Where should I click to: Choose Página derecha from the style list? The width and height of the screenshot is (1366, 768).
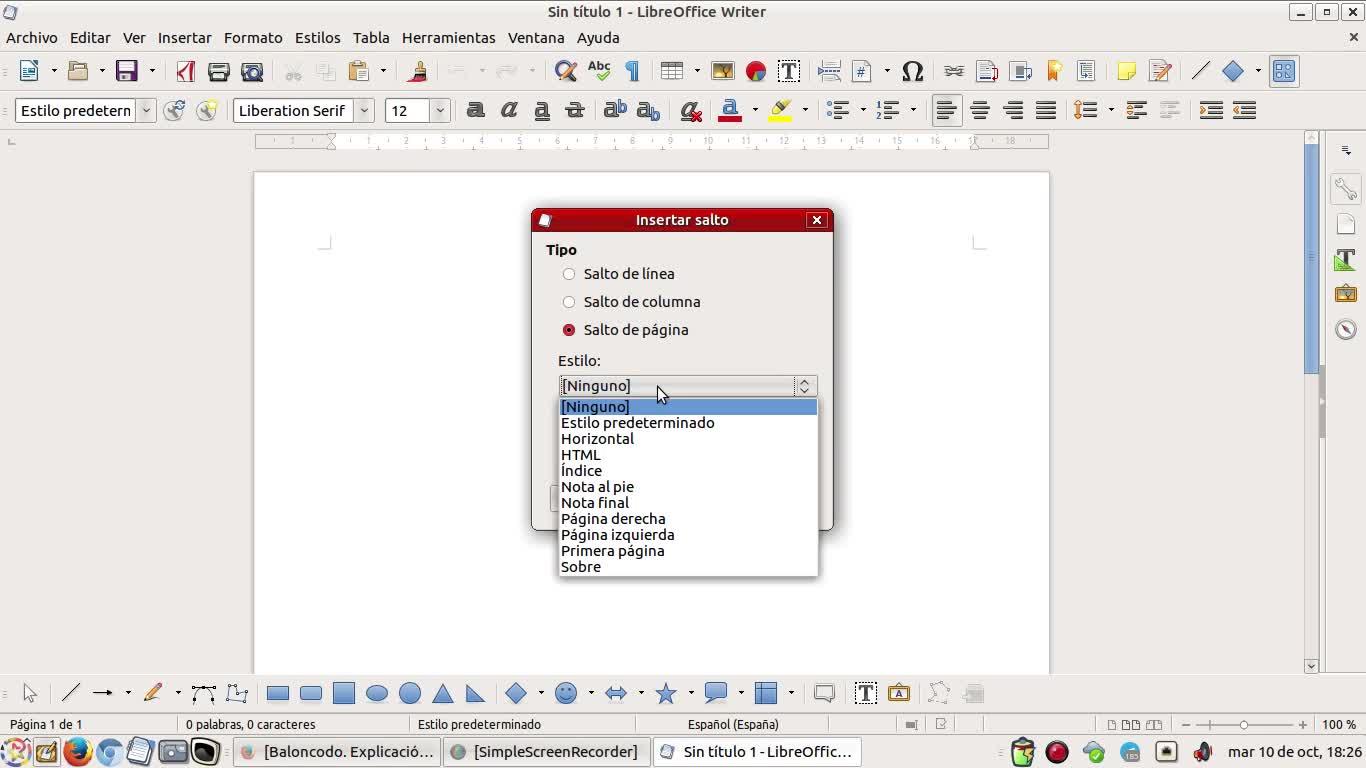click(x=613, y=519)
